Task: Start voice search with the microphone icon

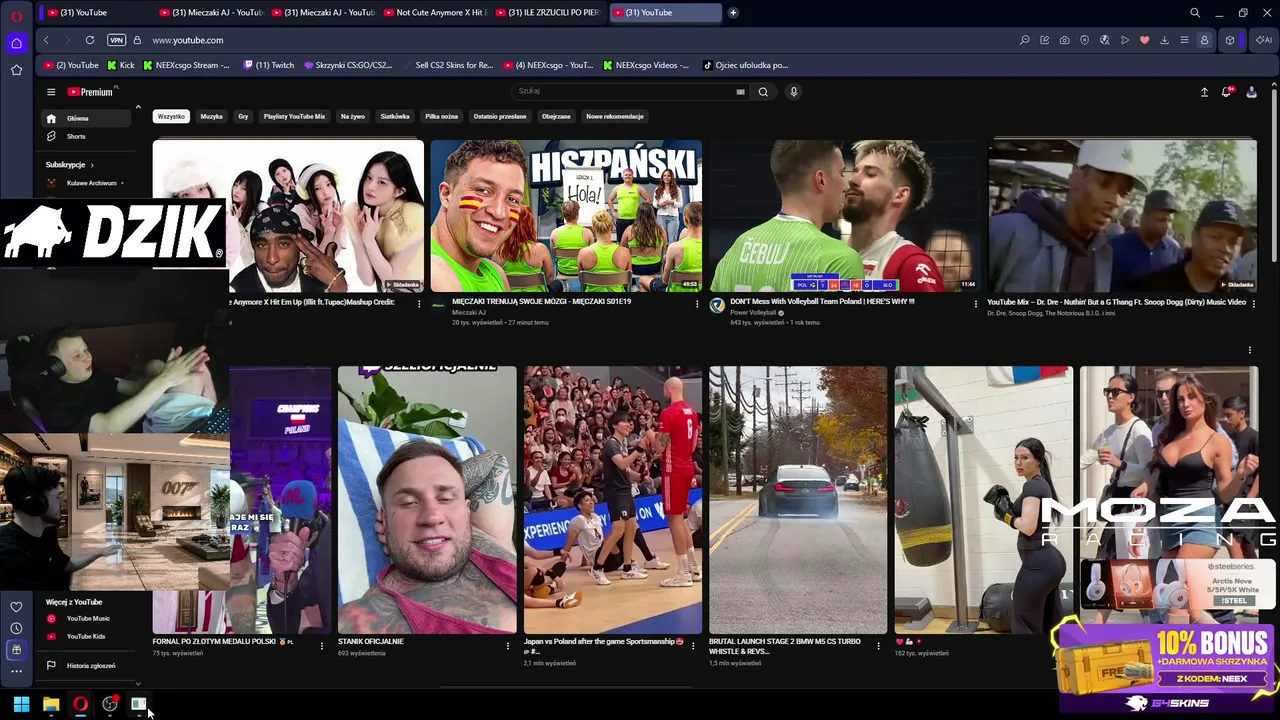Action: (794, 92)
